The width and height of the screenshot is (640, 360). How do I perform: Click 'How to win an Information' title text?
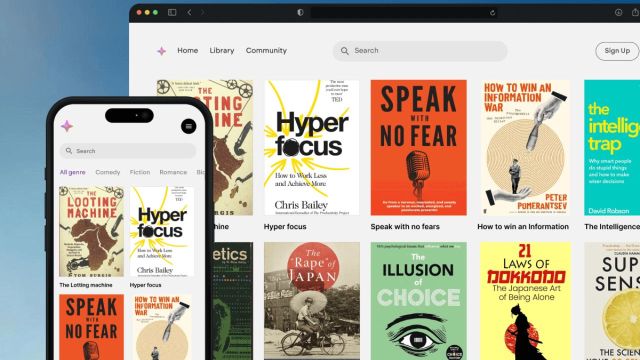[x=523, y=227]
